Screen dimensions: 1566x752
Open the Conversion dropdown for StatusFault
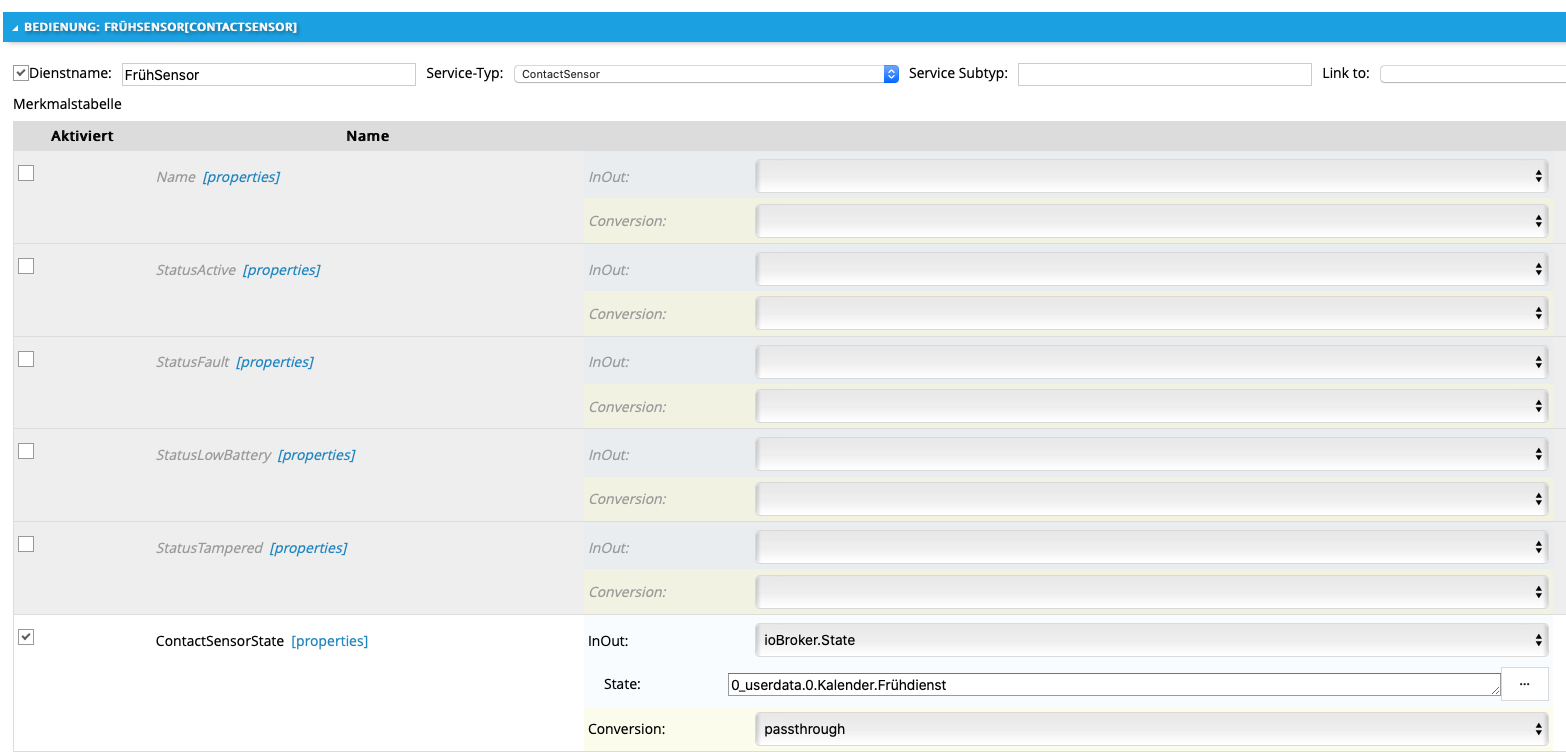point(1151,407)
